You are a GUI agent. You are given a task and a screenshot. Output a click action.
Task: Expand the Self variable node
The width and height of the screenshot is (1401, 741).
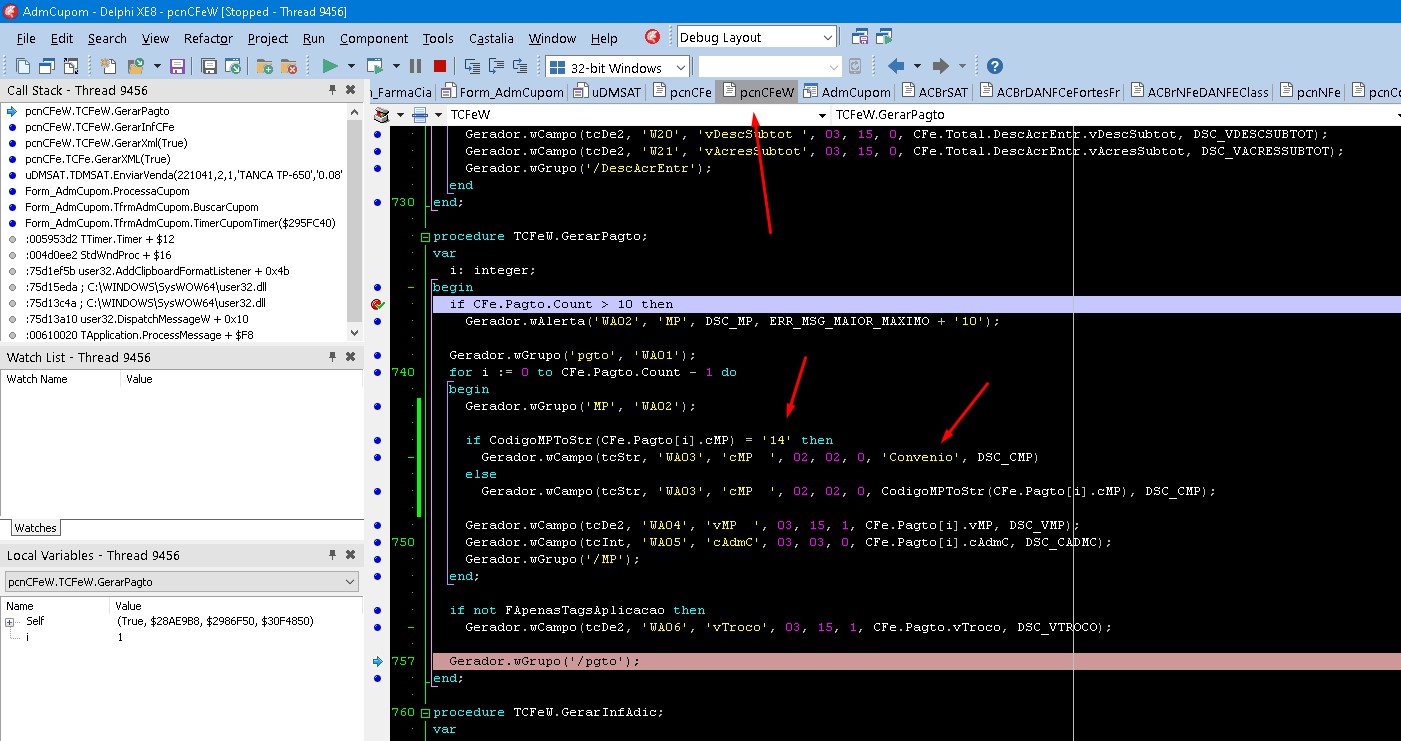[10, 621]
